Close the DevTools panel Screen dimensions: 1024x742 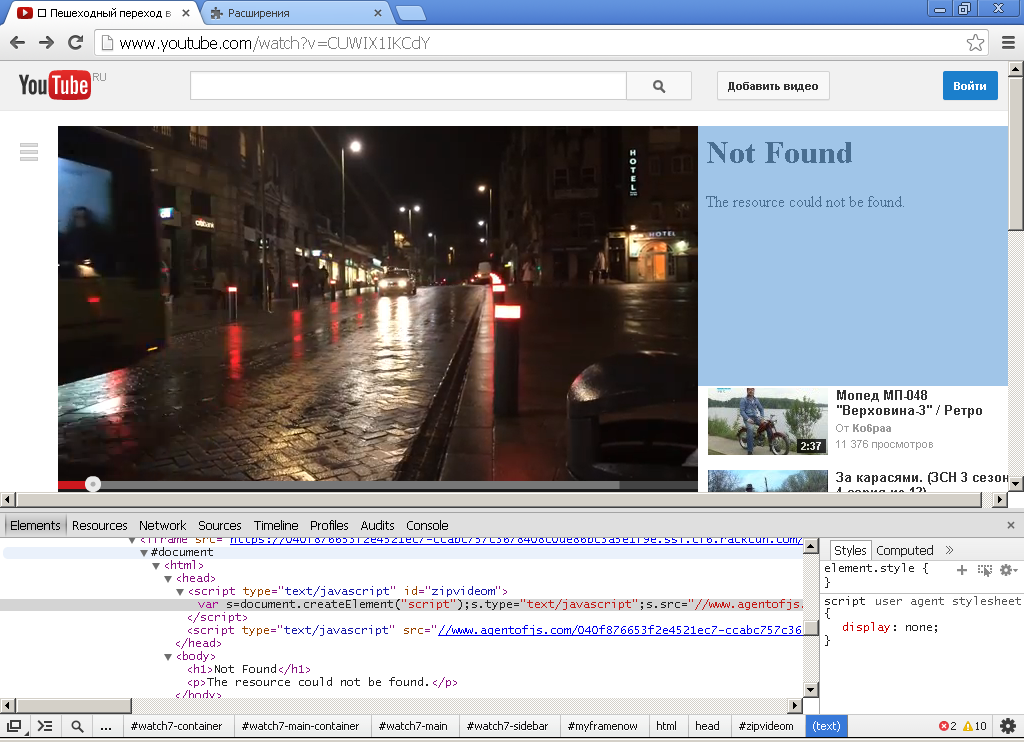(1011, 525)
